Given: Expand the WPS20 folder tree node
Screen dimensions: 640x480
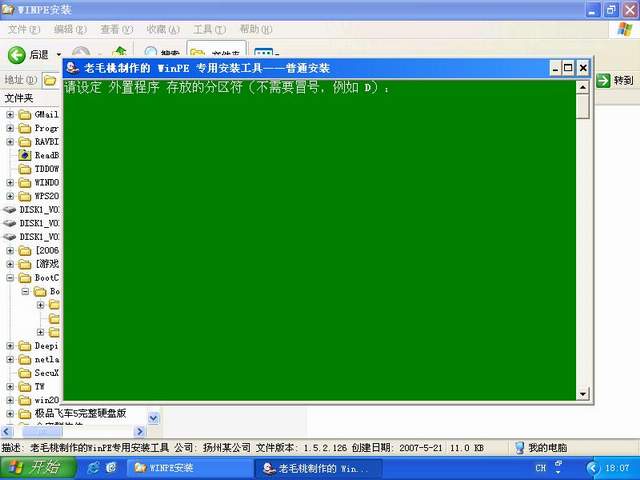Looking at the screenshot, I should [x=10, y=196].
